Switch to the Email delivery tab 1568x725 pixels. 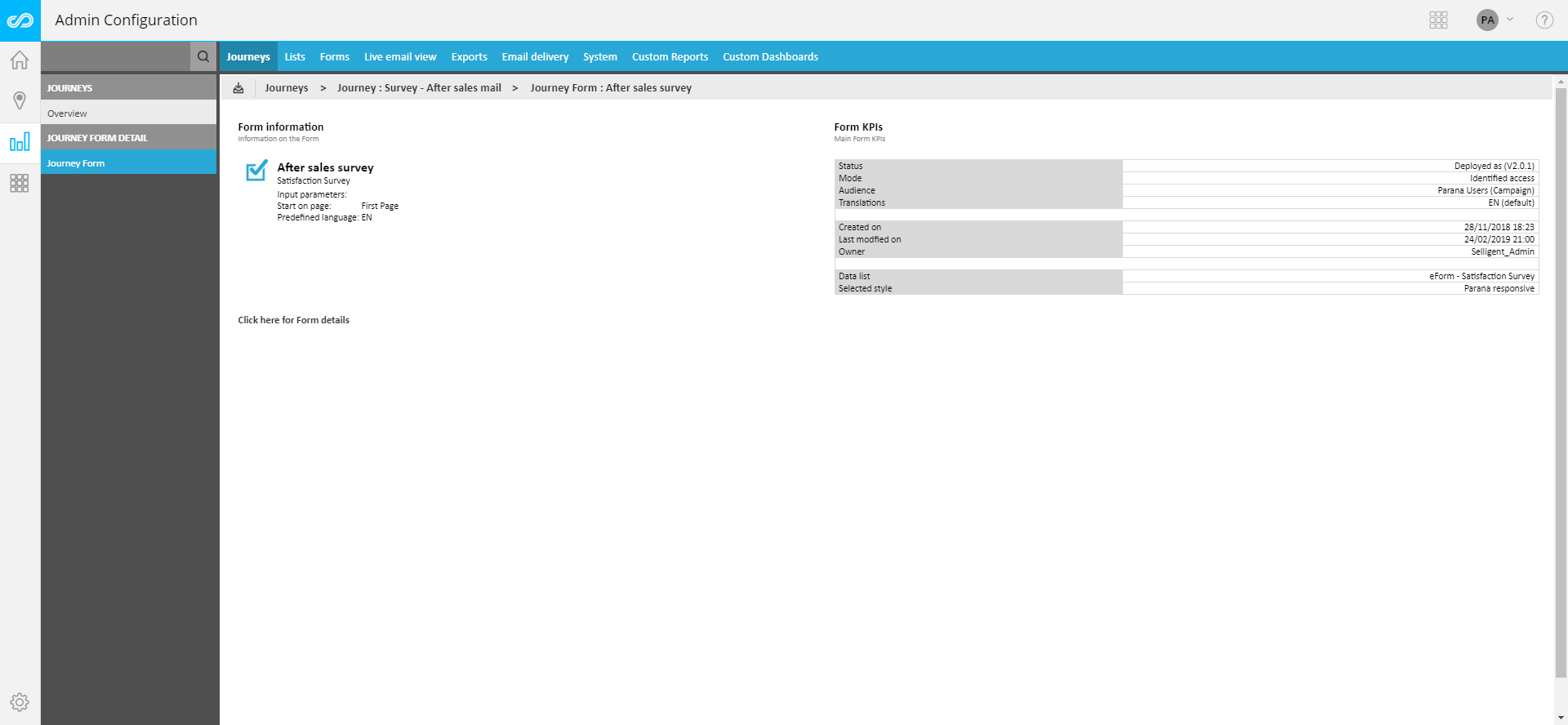tap(535, 57)
